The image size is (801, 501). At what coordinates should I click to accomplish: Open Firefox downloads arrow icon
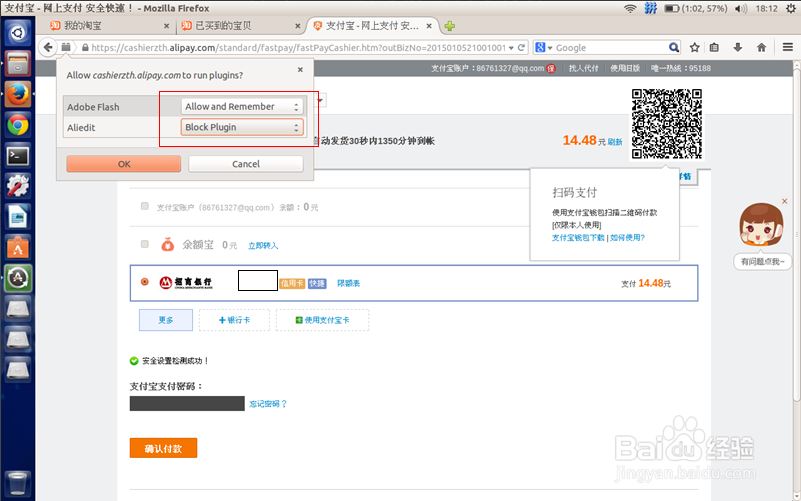(737, 47)
